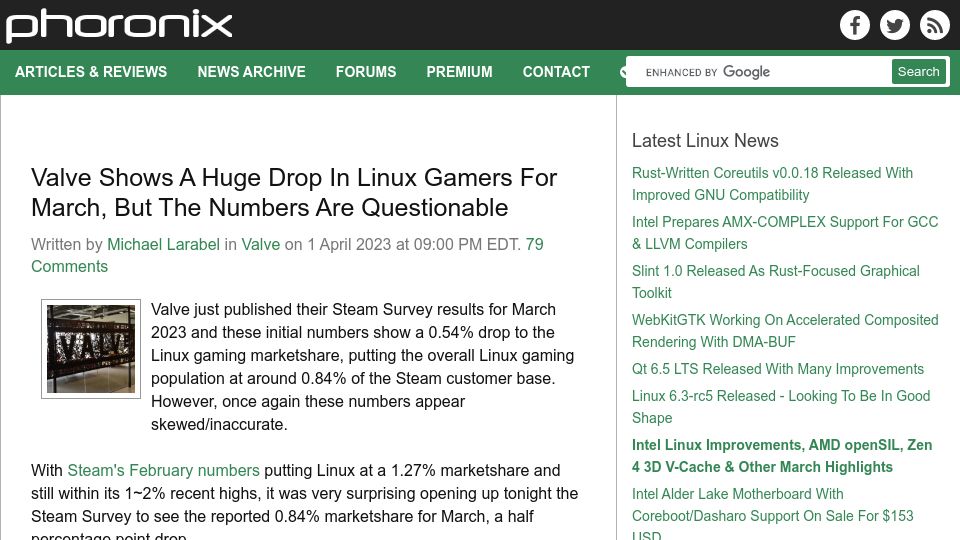Image resolution: width=960 pixels, height=540 pixels.
Task: Open Slint 1.0 Released news link
Action: coord(776,282)
